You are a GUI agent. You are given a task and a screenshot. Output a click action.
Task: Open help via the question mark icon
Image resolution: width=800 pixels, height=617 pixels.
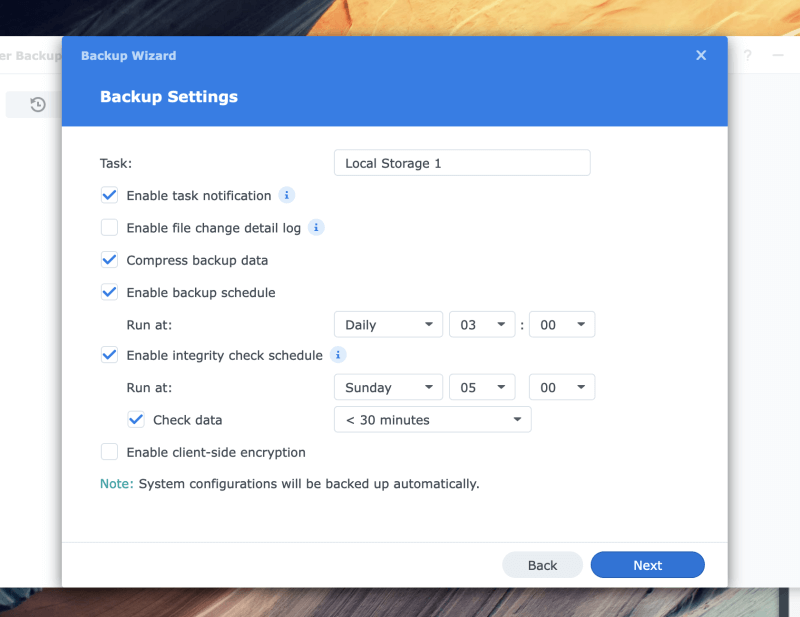click(747, 57)
